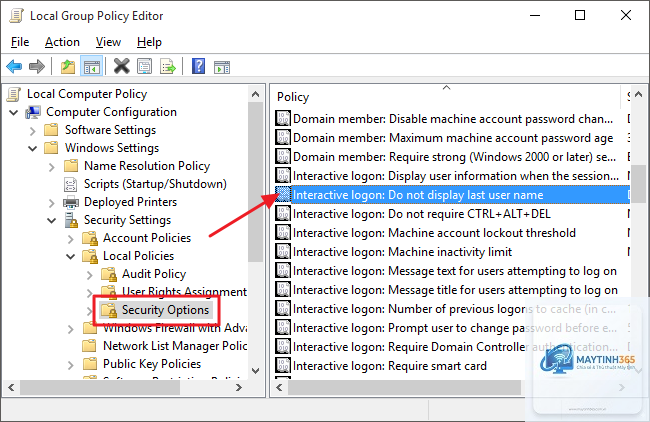Click policy list scroll up arrow
The width and height of the screenshot is (650, 422).
pyautogui.click(x=639, y=95)
